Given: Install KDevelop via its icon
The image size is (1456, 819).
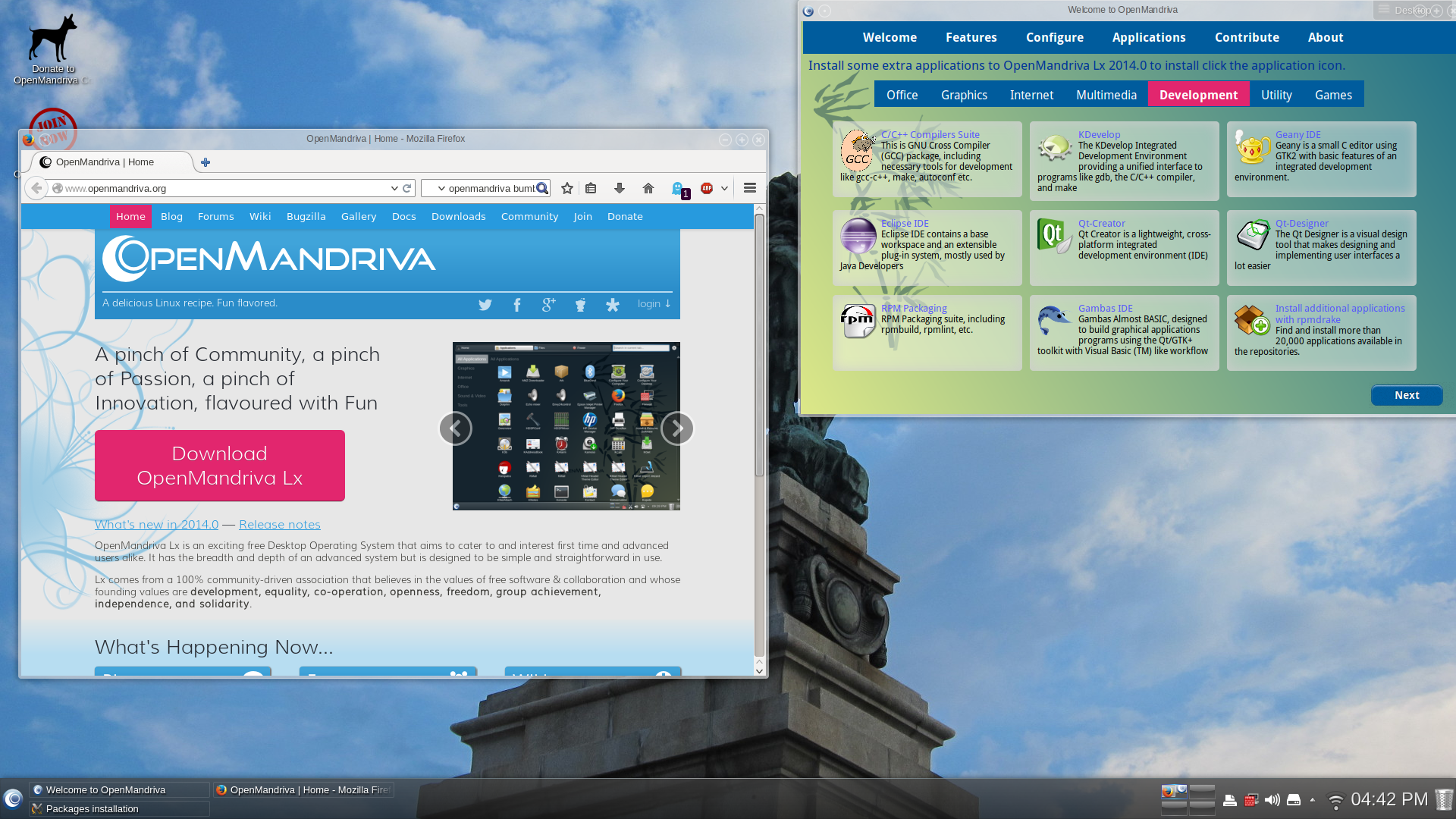Looking at the screenshot, I should [x=1055, y=148].
